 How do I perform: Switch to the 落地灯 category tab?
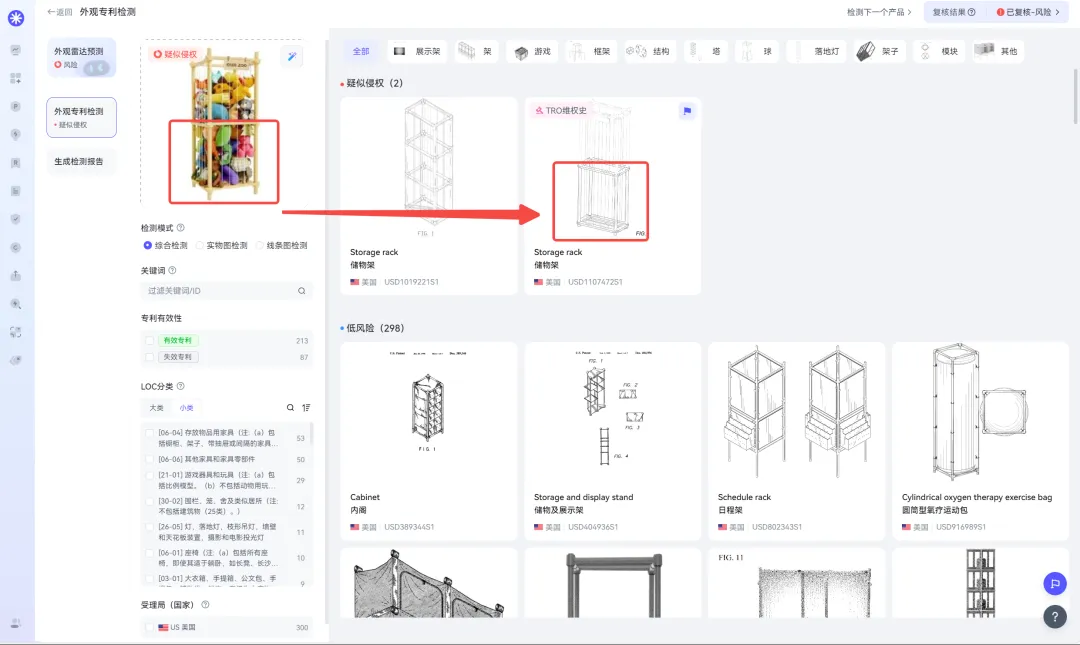817,51
